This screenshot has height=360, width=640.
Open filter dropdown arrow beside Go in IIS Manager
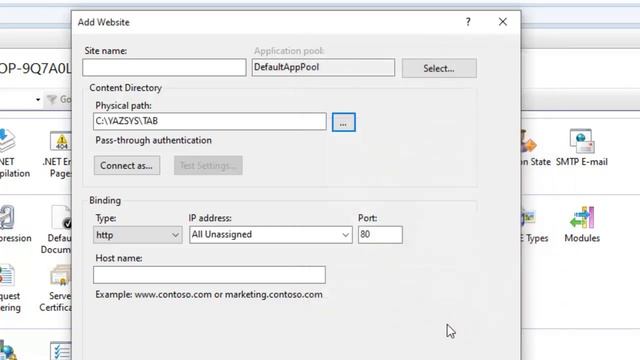point(38,100)
